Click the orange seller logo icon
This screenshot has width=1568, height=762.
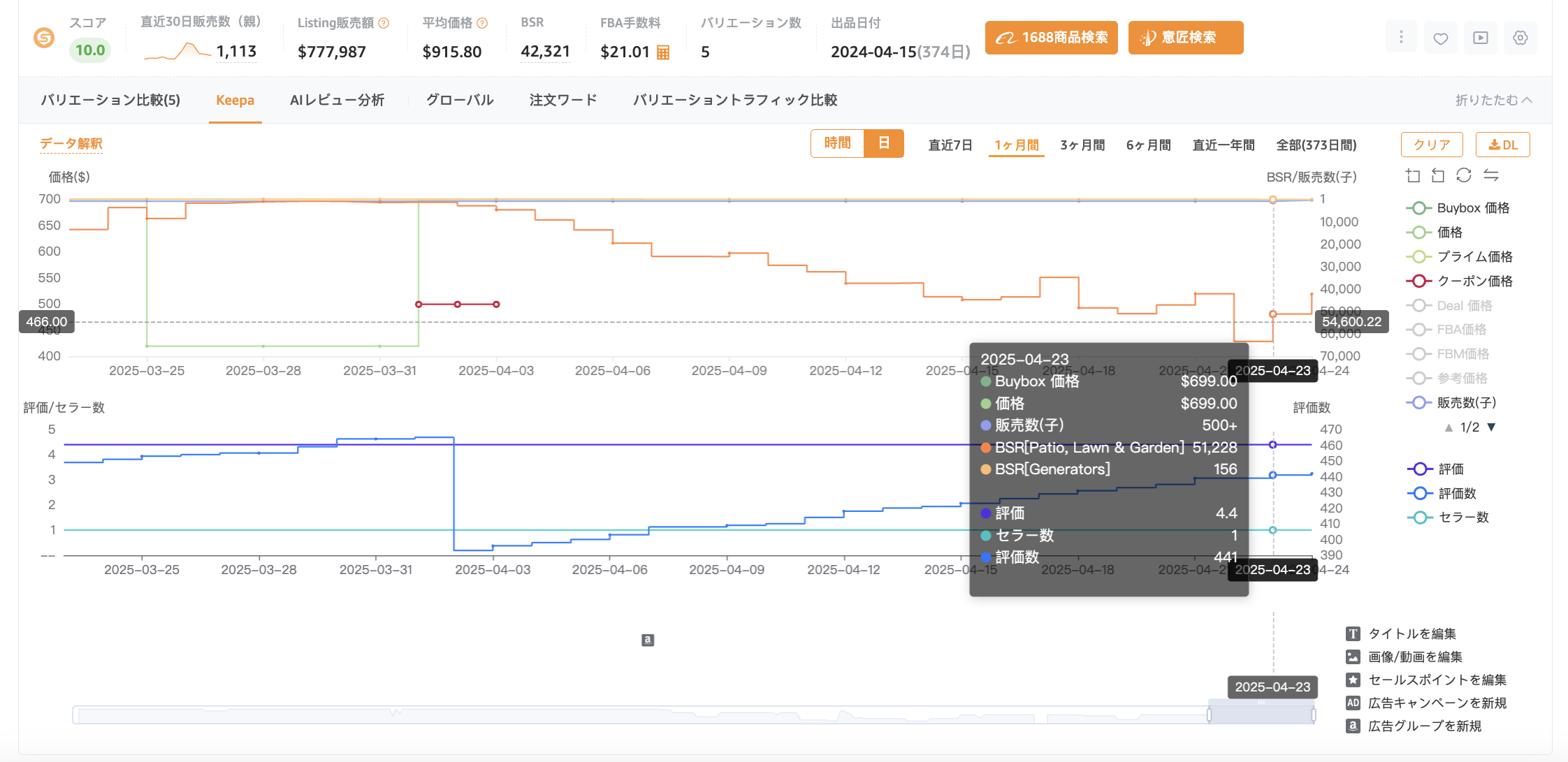click(x=44, y=38)
